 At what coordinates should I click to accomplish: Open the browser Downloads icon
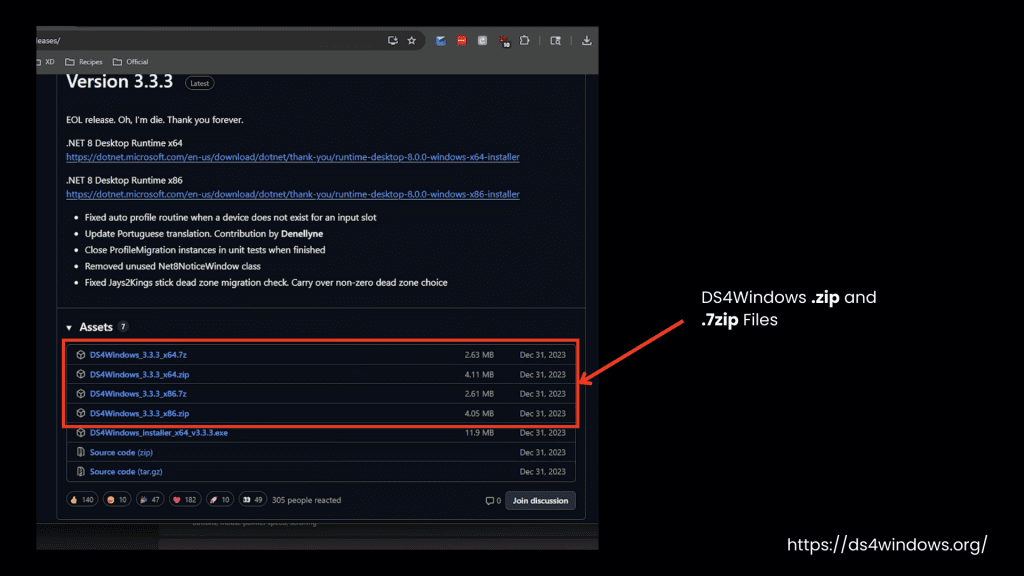(x=586, y=40)
